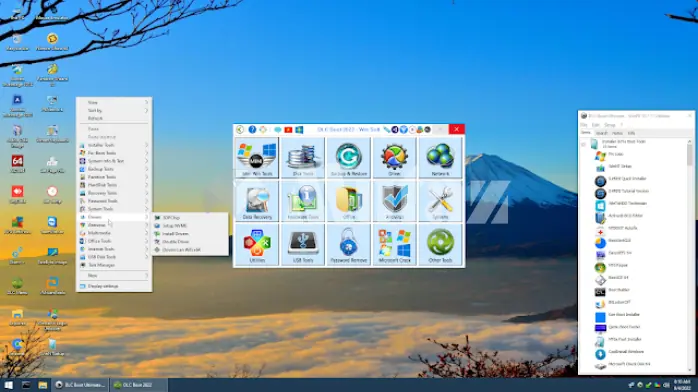
Task: Expand Partition Tools submenu
Action: coord(114,177)
